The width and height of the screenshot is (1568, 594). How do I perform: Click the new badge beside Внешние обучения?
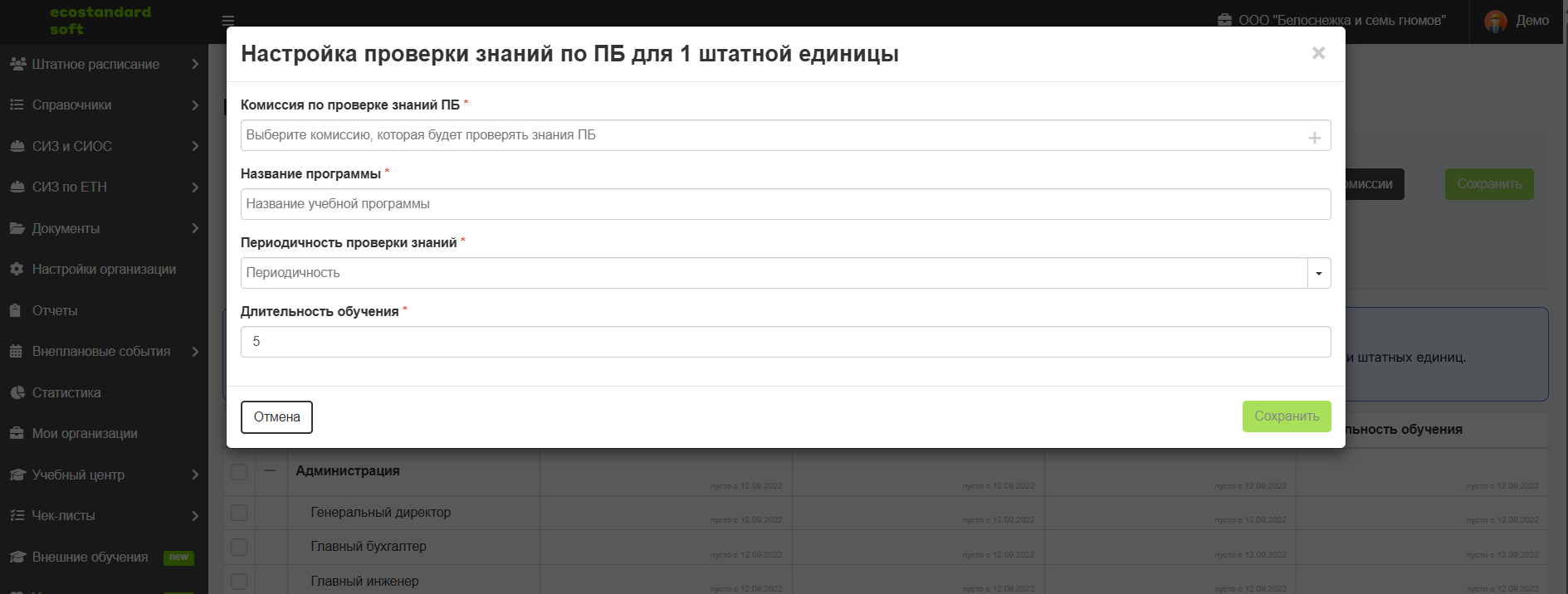(178, 557)
